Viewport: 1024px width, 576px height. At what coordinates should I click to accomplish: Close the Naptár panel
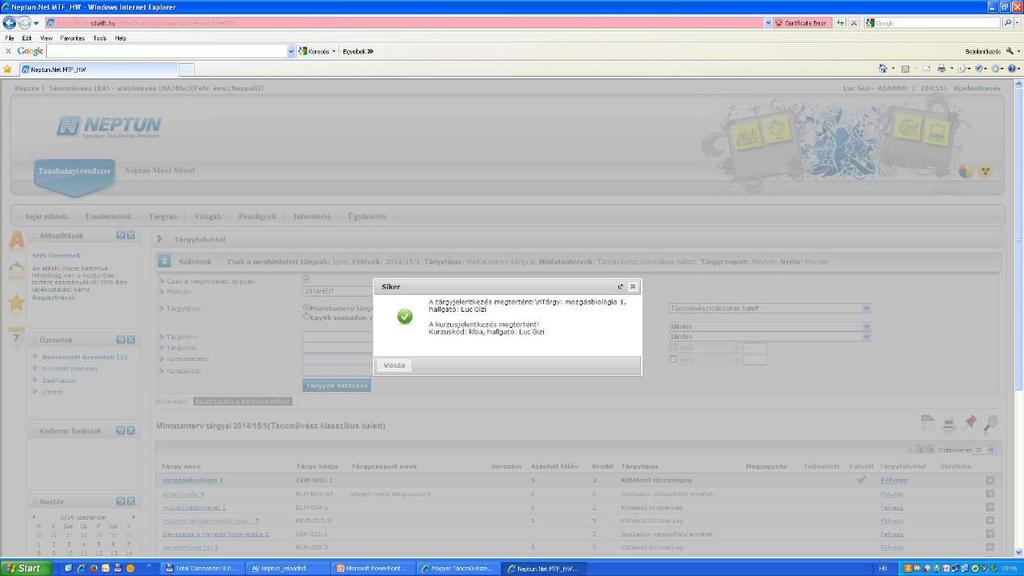click(131, 501)
